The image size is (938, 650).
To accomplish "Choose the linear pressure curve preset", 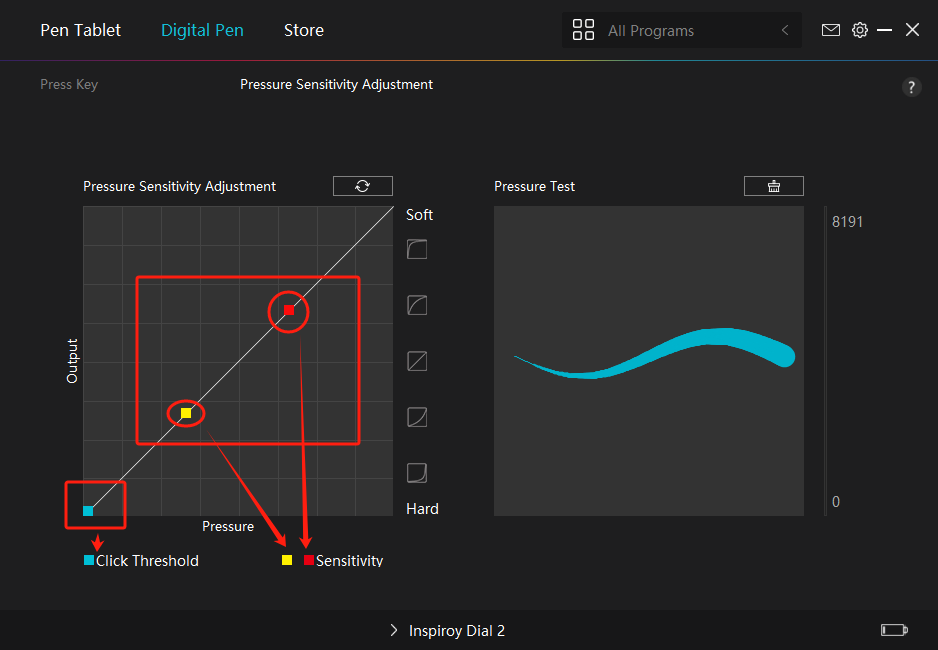I will (x=417, y=361).
